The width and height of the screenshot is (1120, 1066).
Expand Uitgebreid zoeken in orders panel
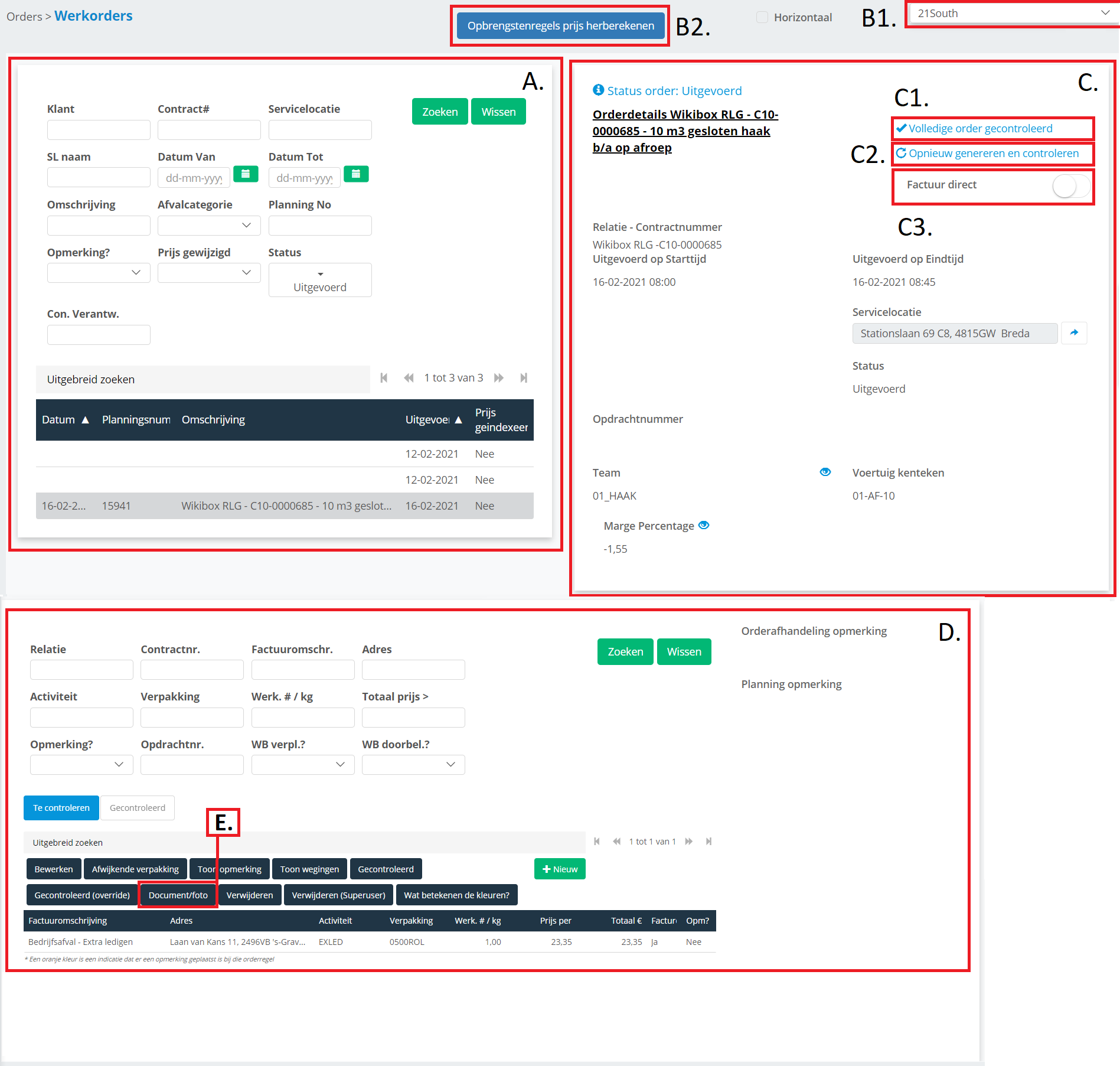pyautogui.click(x=203, y=379)
